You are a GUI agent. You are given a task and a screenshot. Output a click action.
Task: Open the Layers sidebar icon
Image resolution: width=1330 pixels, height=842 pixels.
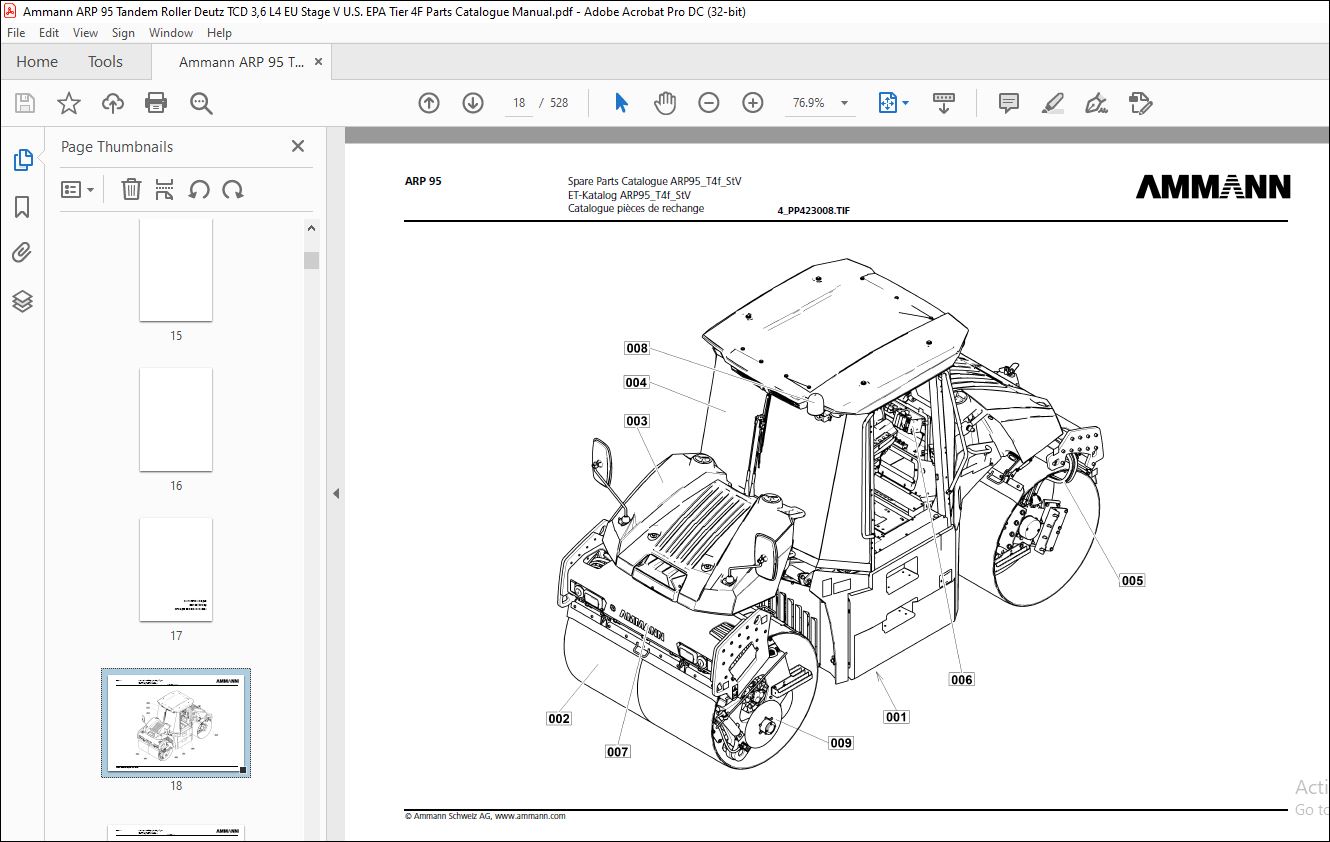click(x=22, y=301)
